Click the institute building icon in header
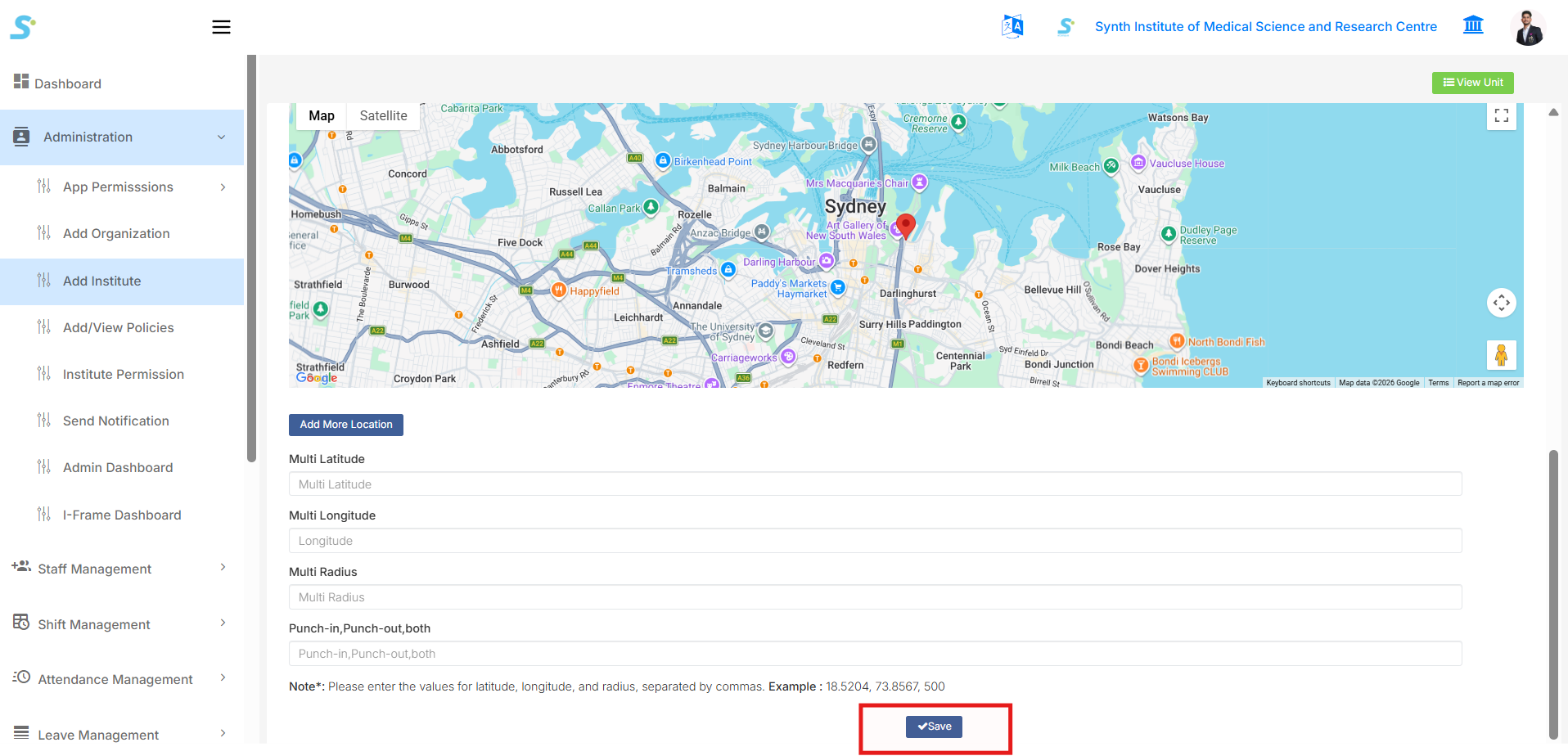The image size is (1568, 756). pos(1473,25)
